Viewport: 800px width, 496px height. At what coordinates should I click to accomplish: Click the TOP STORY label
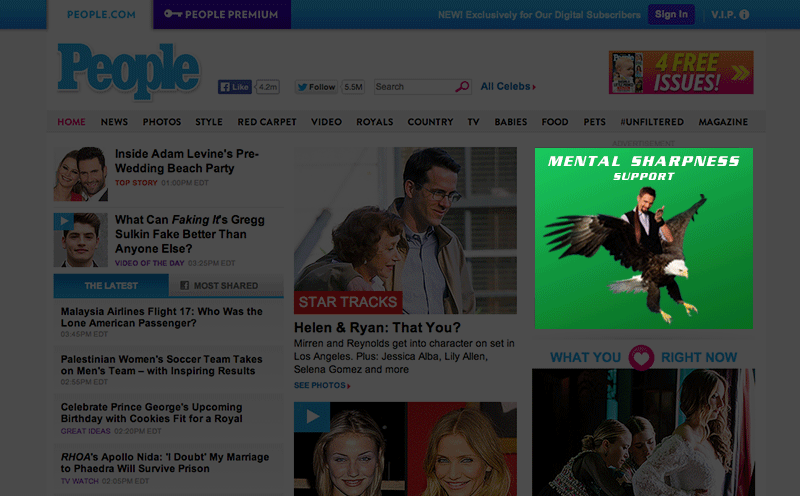(x=136, y=183)
